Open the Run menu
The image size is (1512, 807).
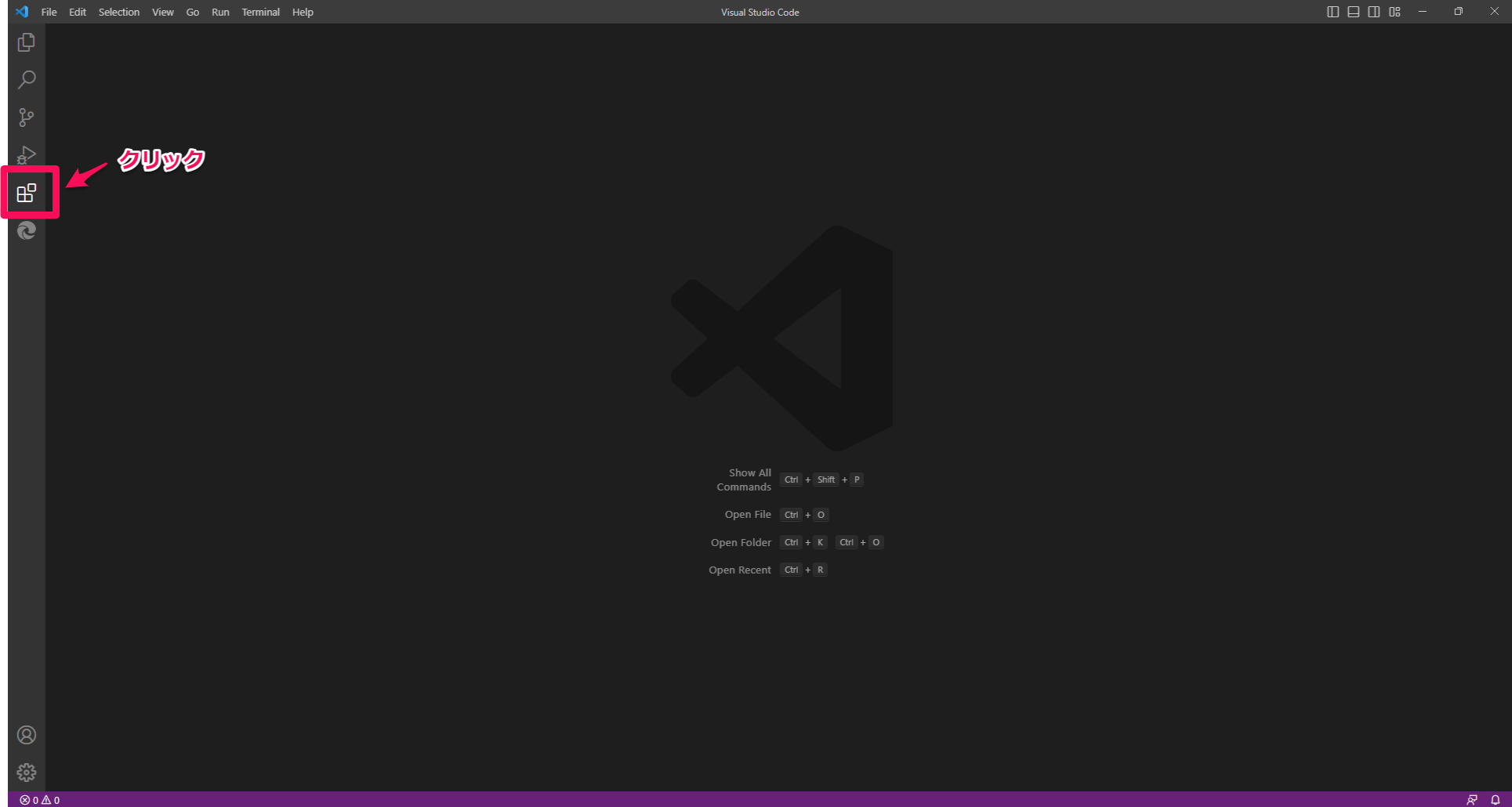click(x=220, y=12)
